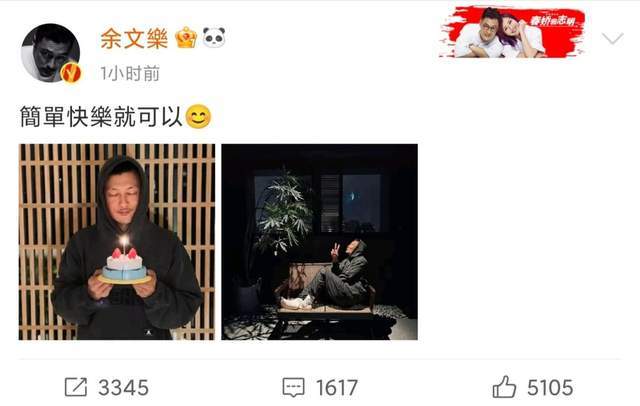Click the smiling face emoji
The height and width of the screenshot is (406, 640).
pyautogui.click(x=198, y=117)
